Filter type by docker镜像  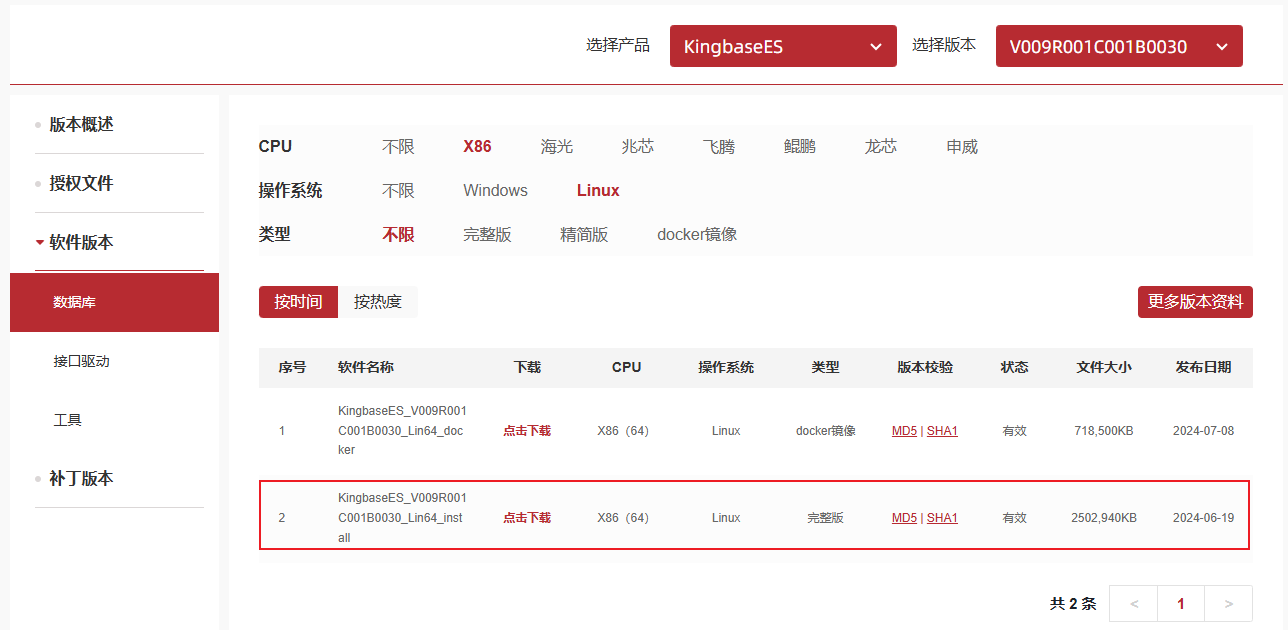[x=697, y=234]
